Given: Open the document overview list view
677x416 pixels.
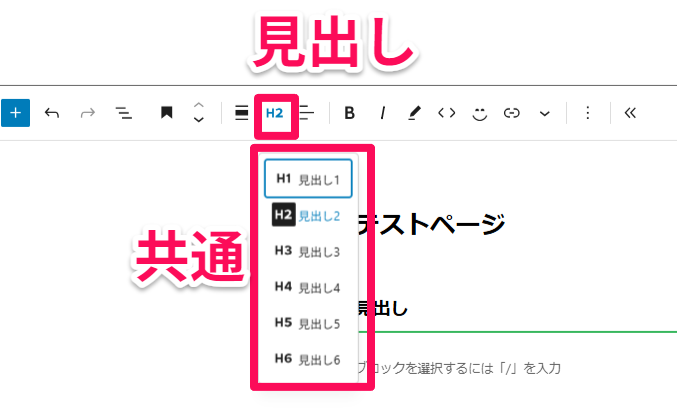Looking at the screenshot, I should pyautogui.click(x=124, y=113).
